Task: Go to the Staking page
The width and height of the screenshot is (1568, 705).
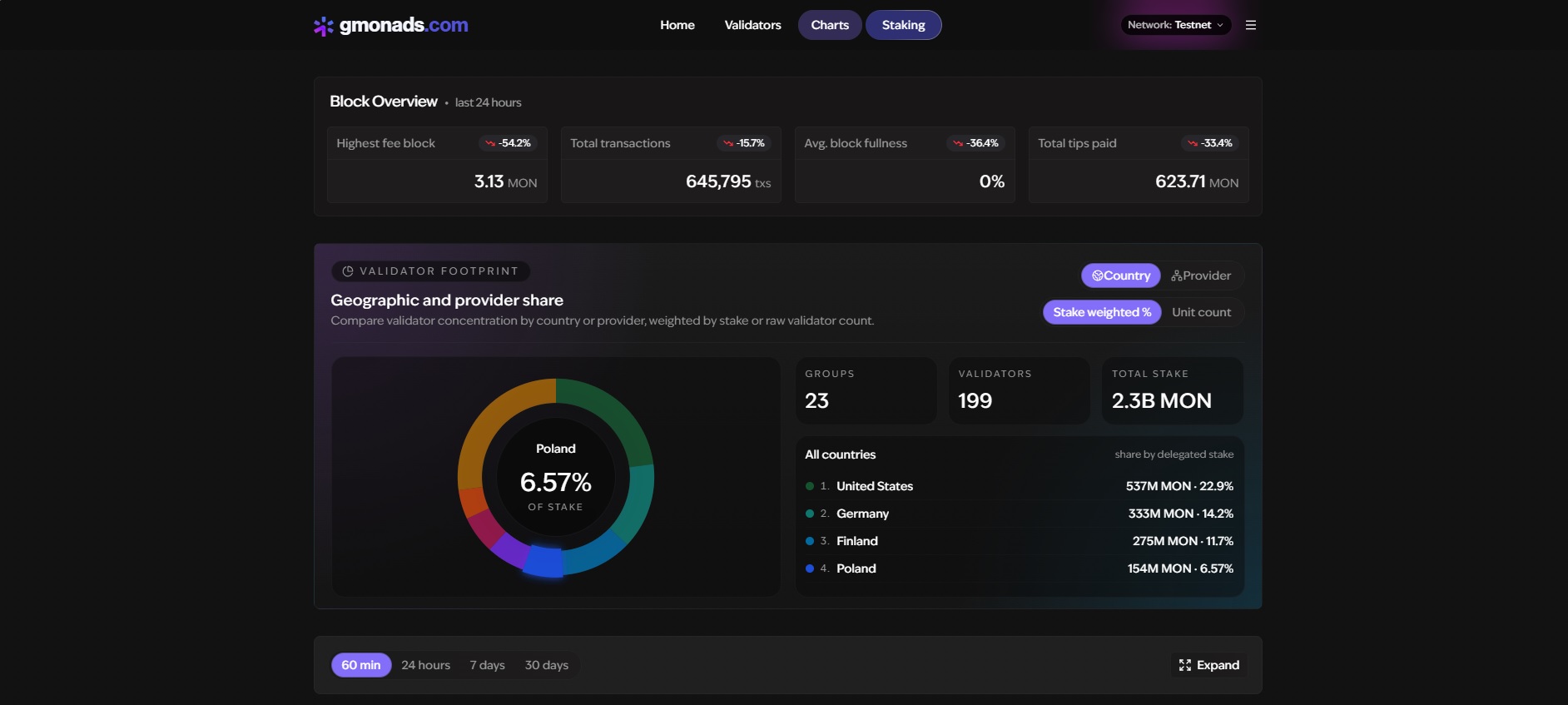Action: tap(903, 25)
